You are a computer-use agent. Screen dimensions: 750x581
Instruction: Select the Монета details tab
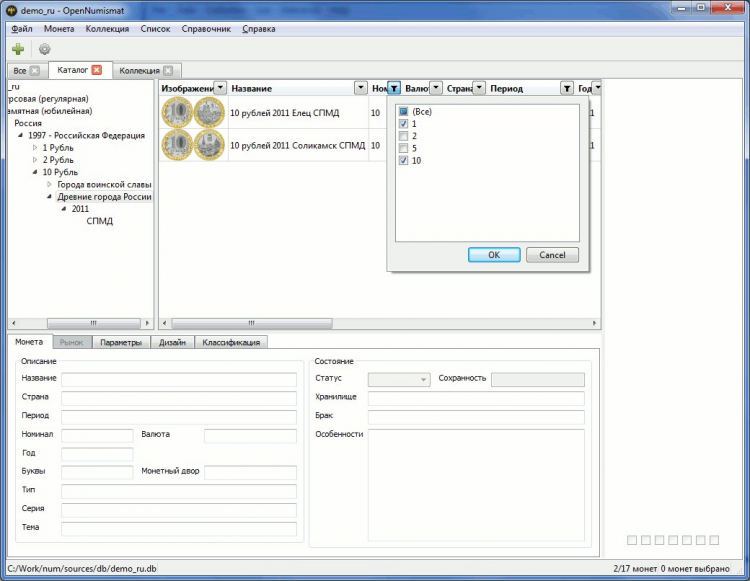pyautogui.click(x=29, y=342)
